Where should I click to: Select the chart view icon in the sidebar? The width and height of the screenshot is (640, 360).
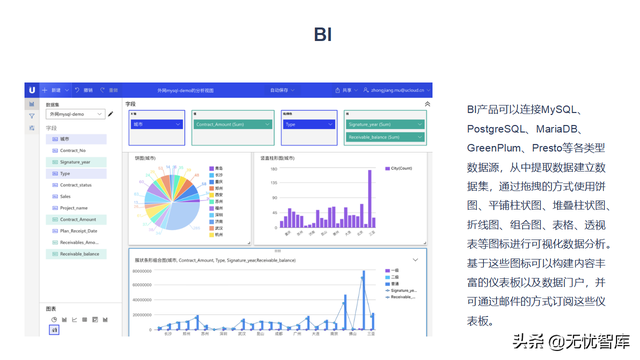(x=31, y=104)
